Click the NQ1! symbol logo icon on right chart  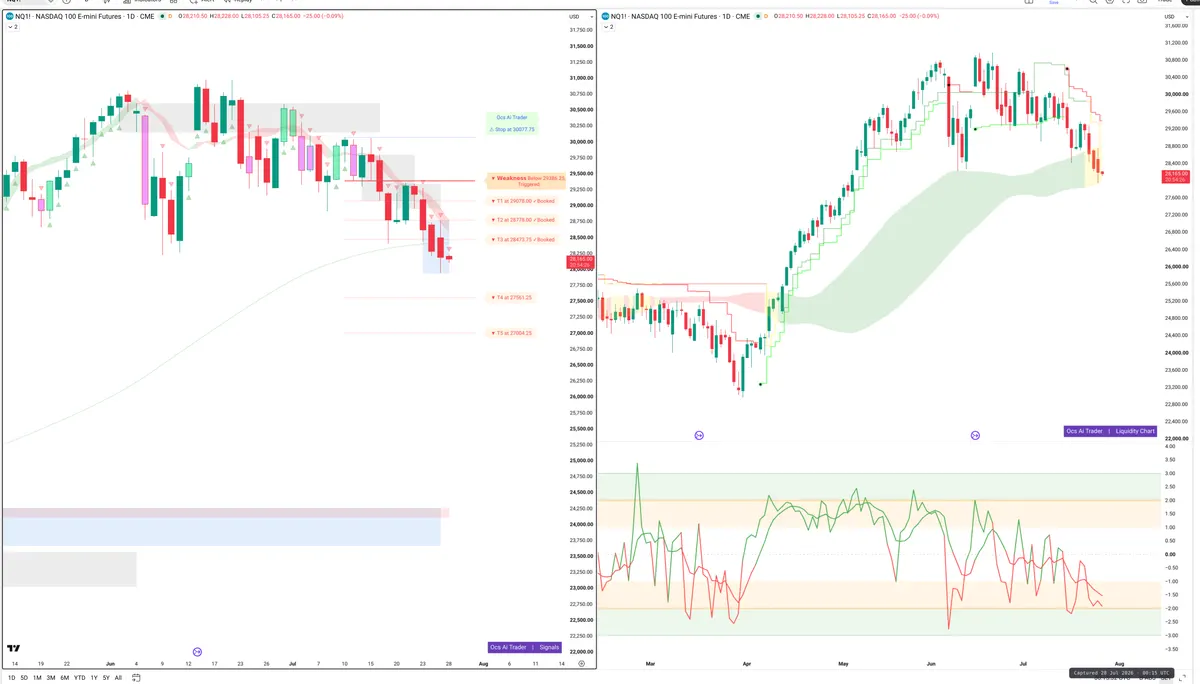[606, 16]
